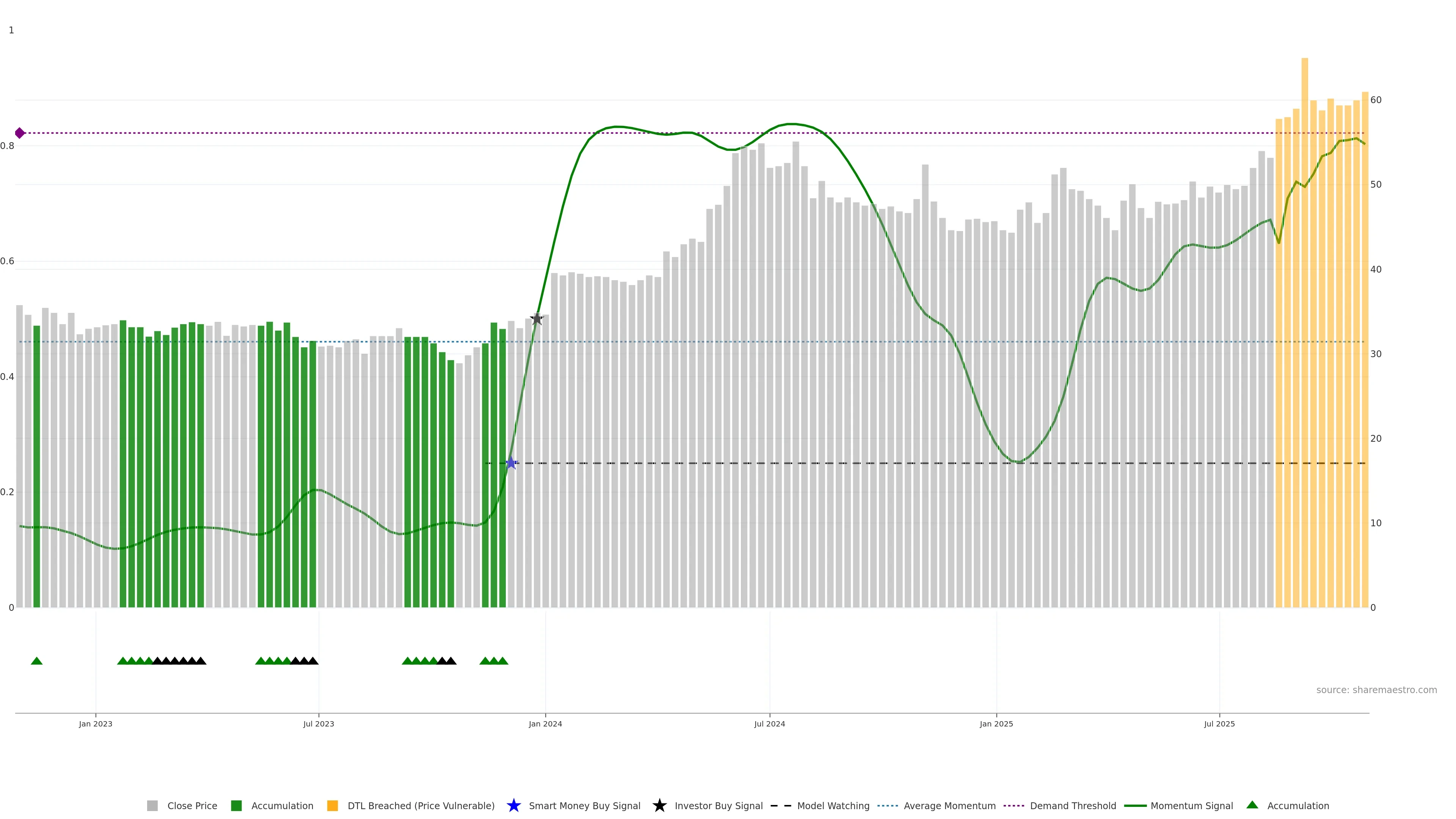Click the Jan 2024 x-axis label
1456x819 pixels.
pyautogui.click(x=545, y=723)
